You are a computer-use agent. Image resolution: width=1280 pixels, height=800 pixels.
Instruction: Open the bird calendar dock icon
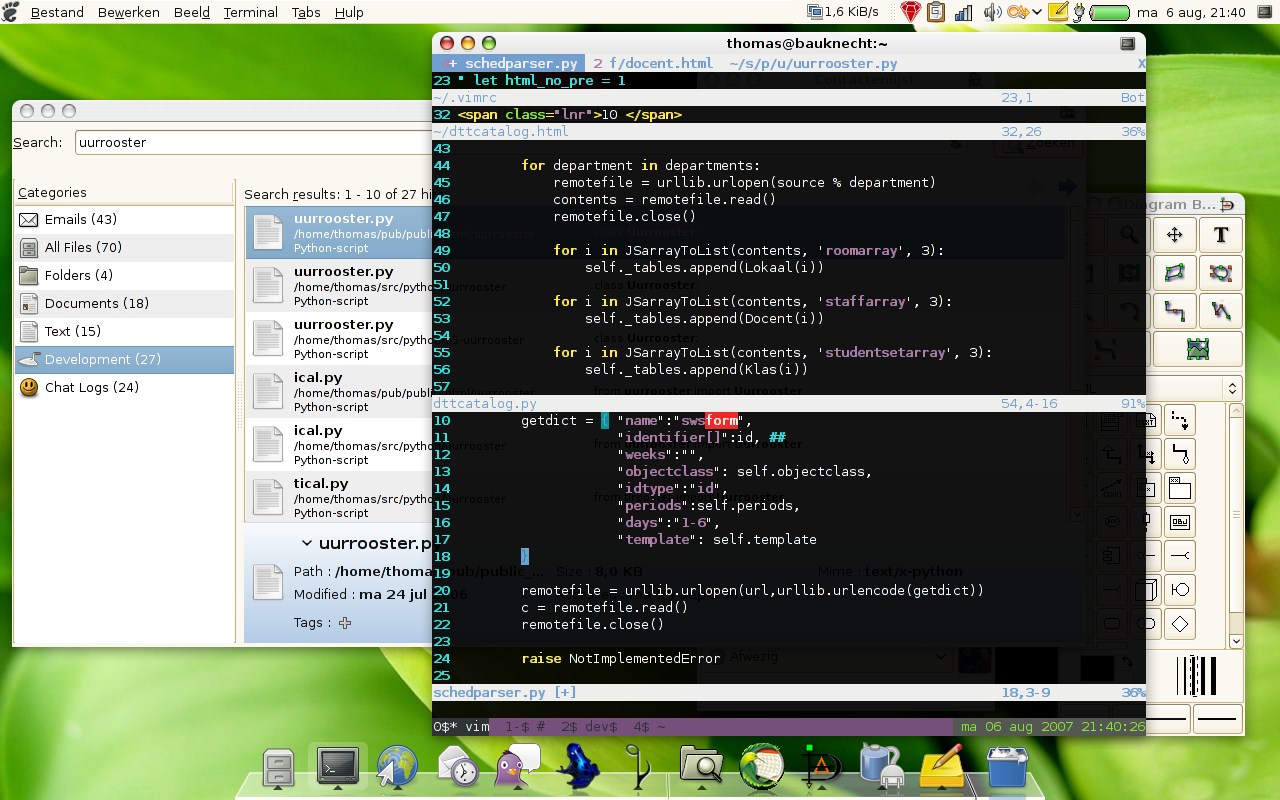pyautogui.click(x=762, y=767)
